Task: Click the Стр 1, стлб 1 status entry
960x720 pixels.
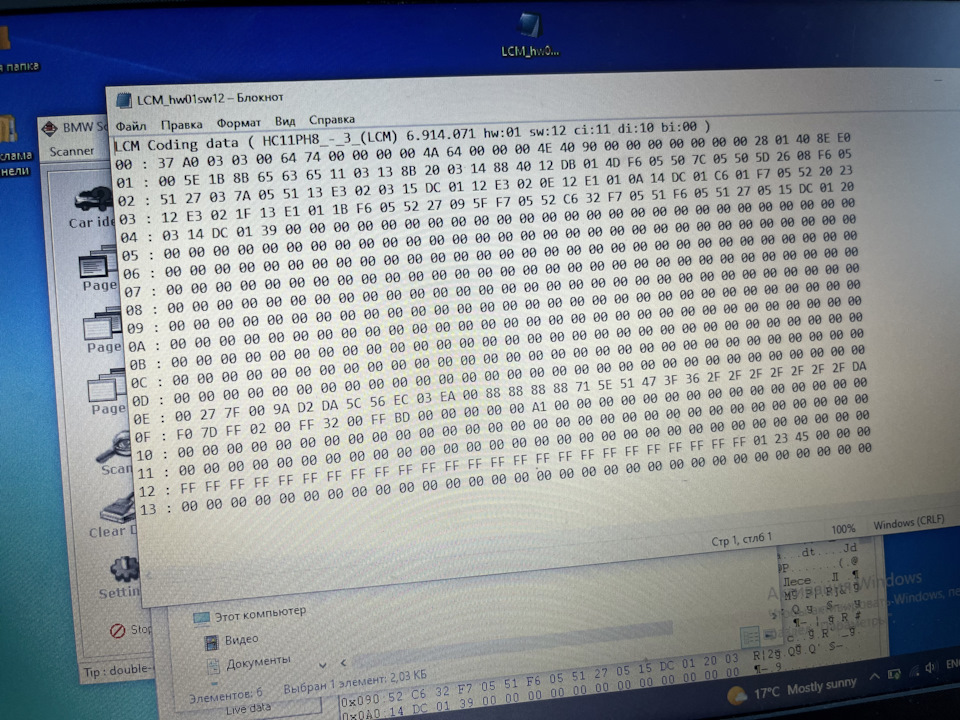Action: point(741,539)
